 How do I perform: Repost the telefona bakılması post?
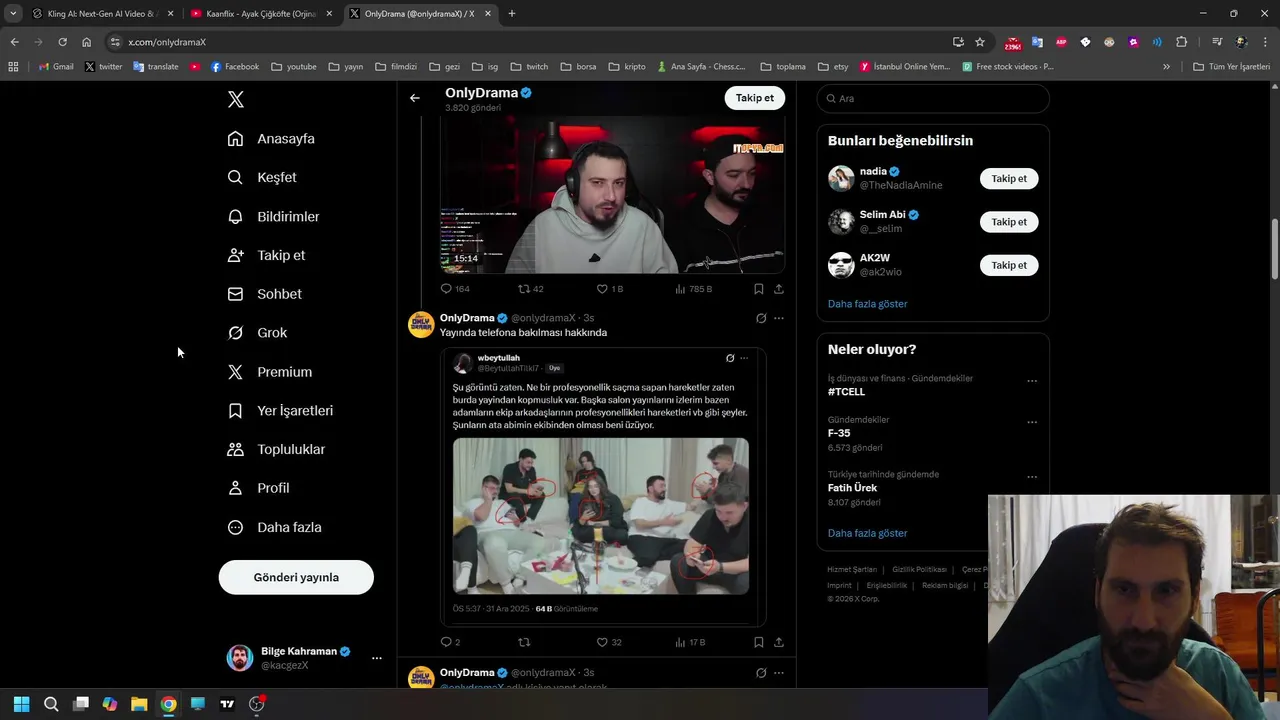click(523, 642)
